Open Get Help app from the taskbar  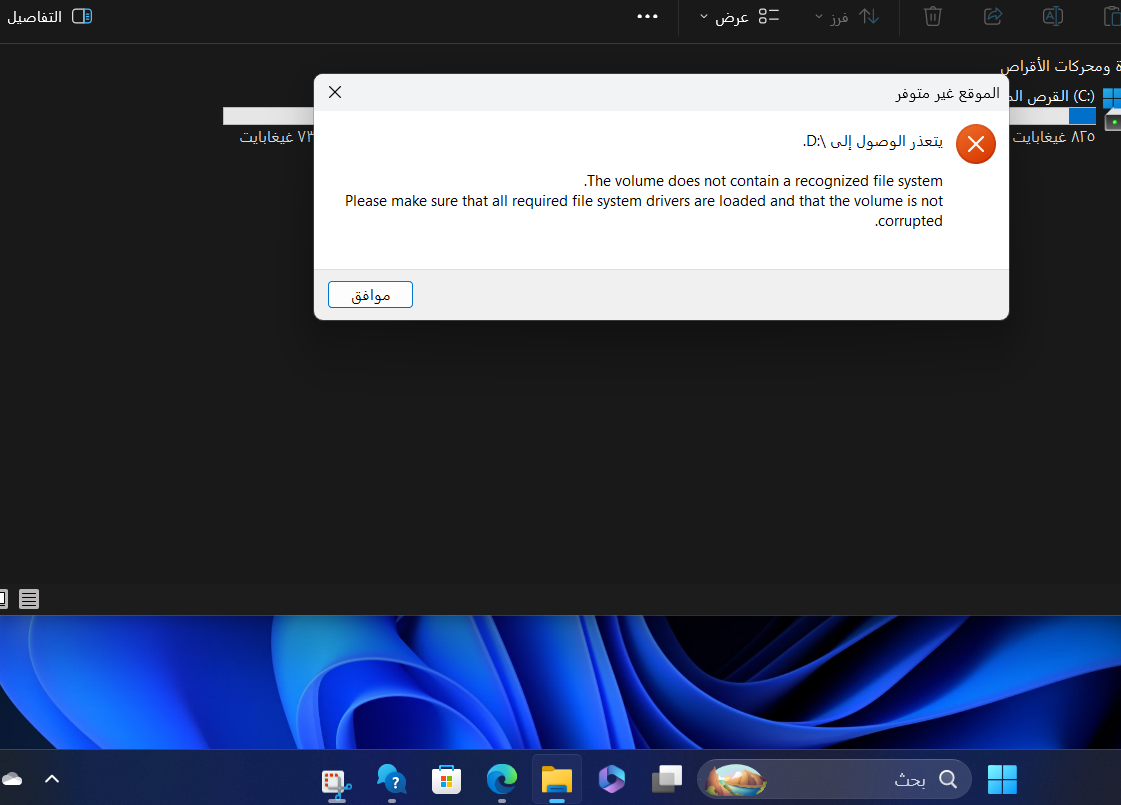pyautogui.click(x=391, y=779)
